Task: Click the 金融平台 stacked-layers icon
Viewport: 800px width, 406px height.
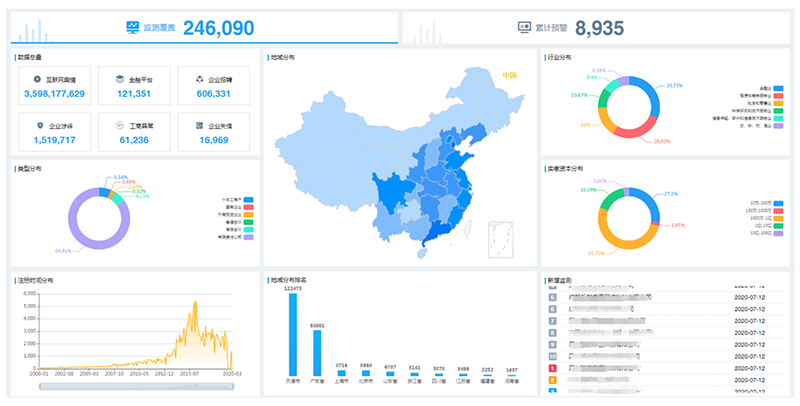Action: coord(120,78)
